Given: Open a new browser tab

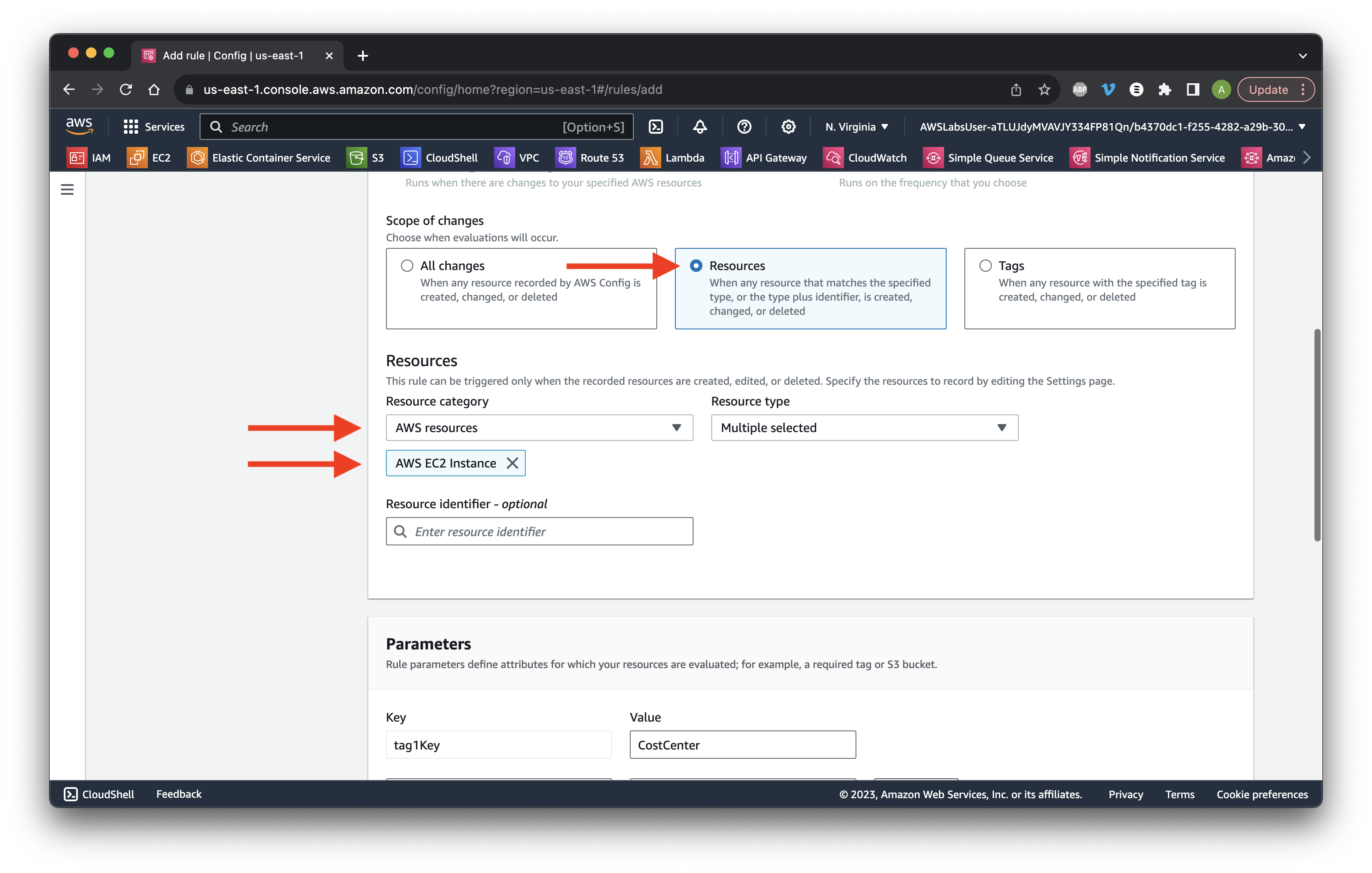Looking at the screenshot, I should tap(362, 56).
